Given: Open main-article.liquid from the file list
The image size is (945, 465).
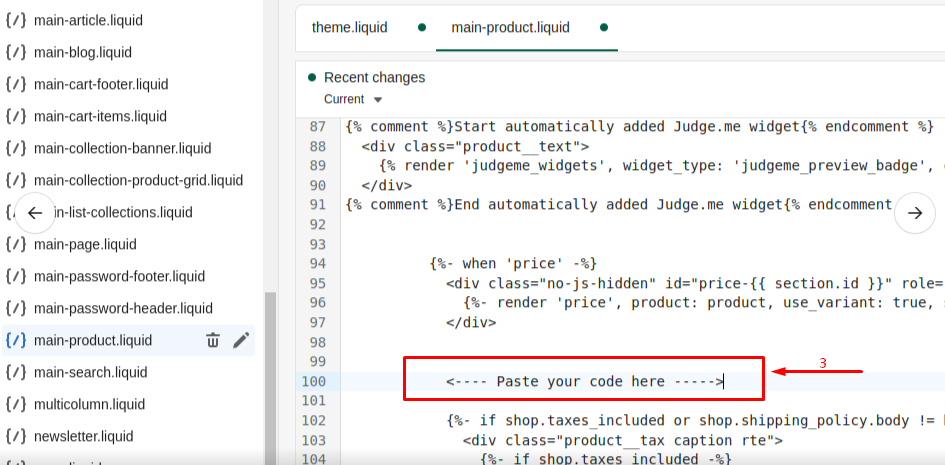Looking at the screenshot, I should [89, 20].
